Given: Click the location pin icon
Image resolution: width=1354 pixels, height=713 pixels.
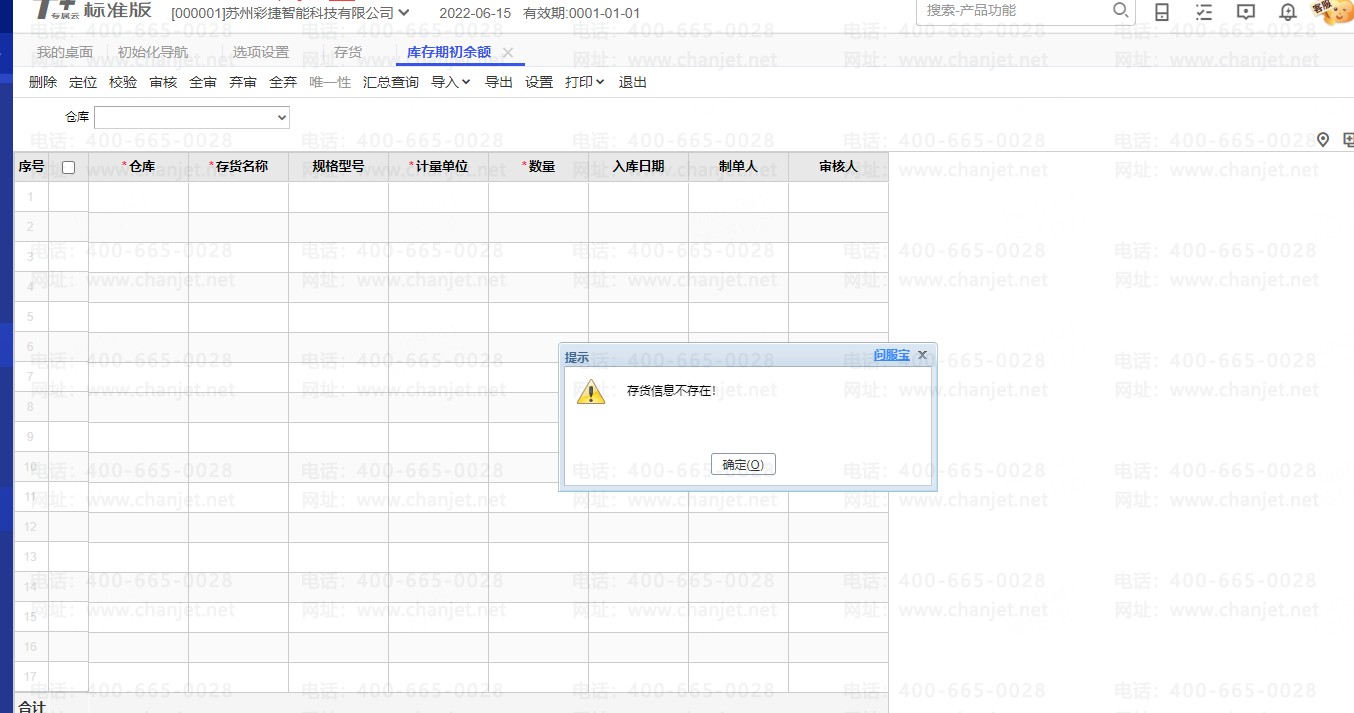Looking at the screenshot, I should tap(1323, 139).
